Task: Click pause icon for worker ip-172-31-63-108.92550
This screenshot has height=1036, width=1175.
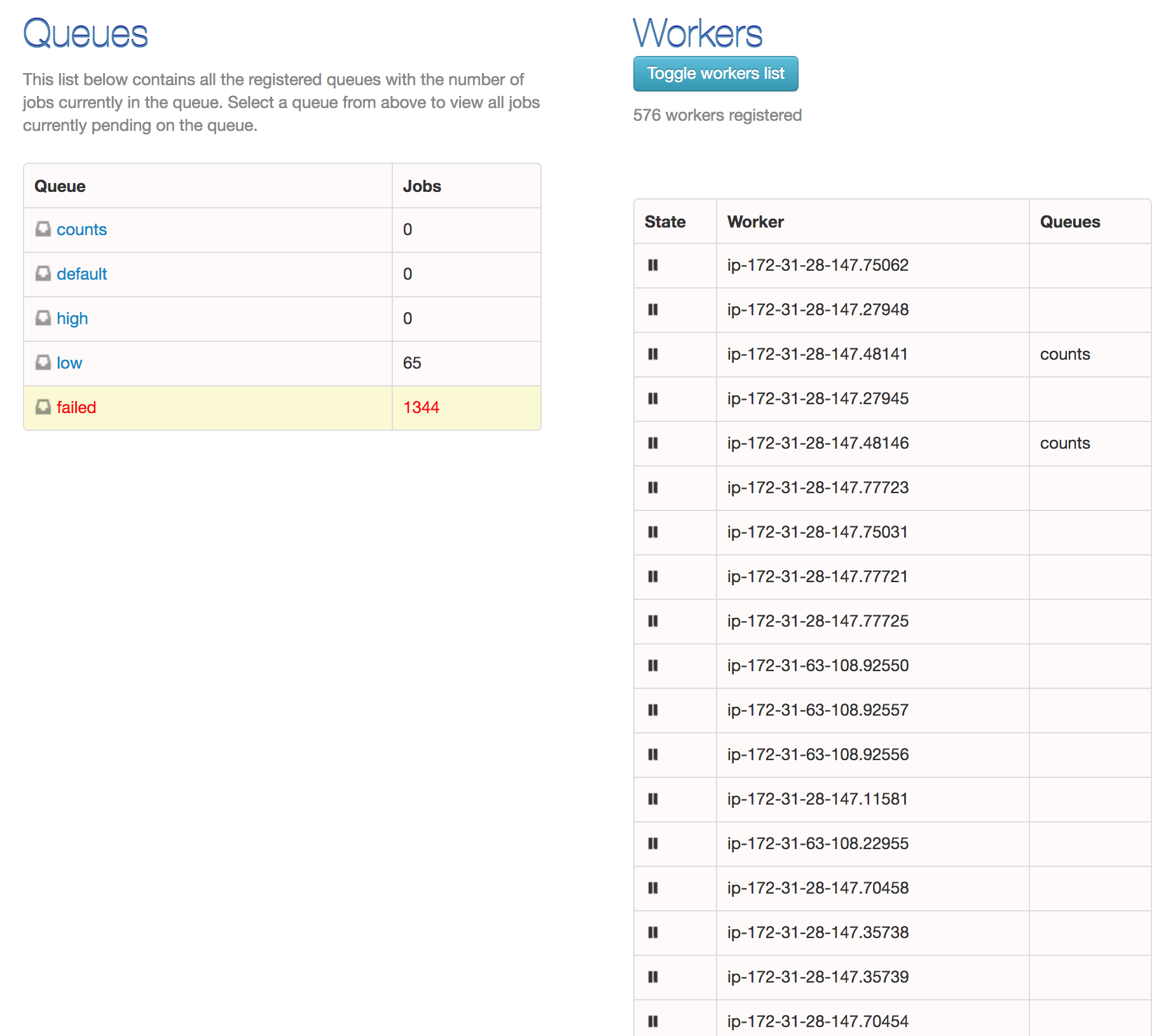Action: point(653,666)
